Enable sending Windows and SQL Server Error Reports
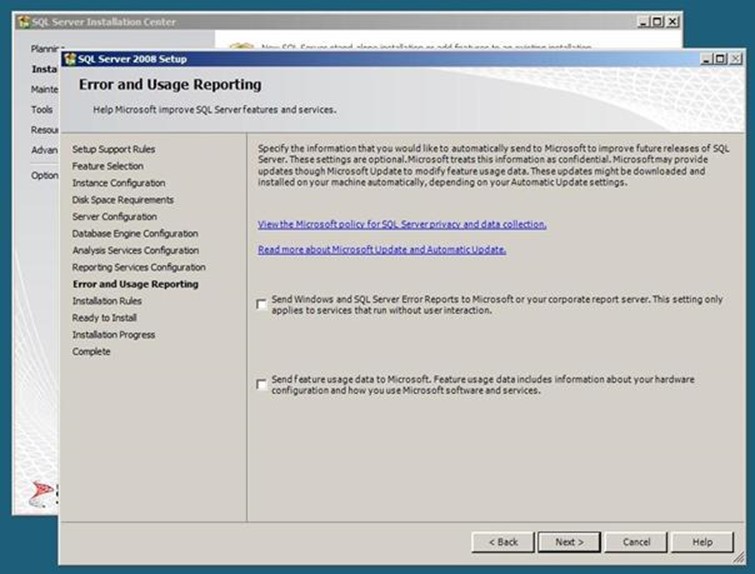The width and height of the screenshot is (755, 574). (261, 304)
